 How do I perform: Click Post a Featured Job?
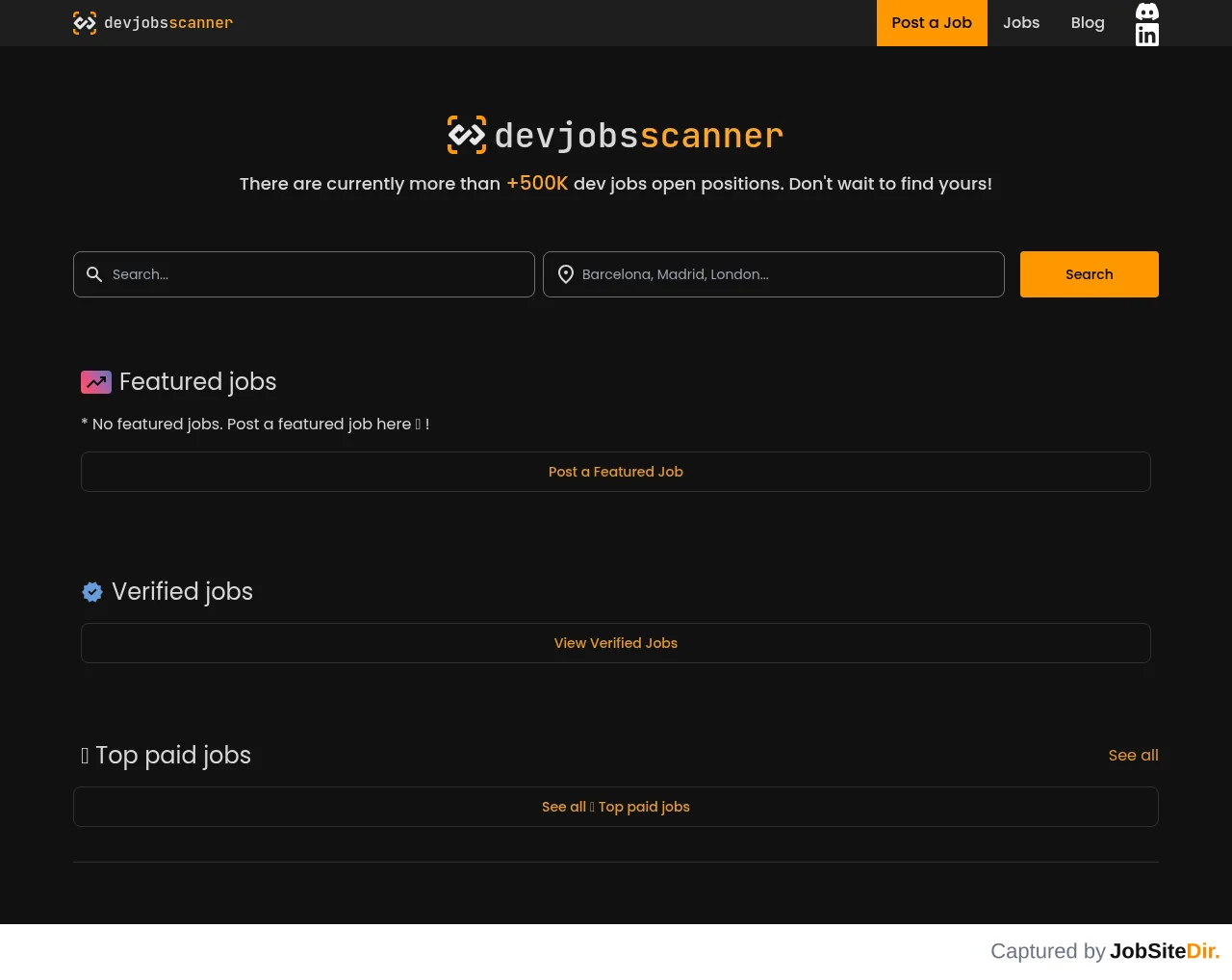click(x=616, y=472)
